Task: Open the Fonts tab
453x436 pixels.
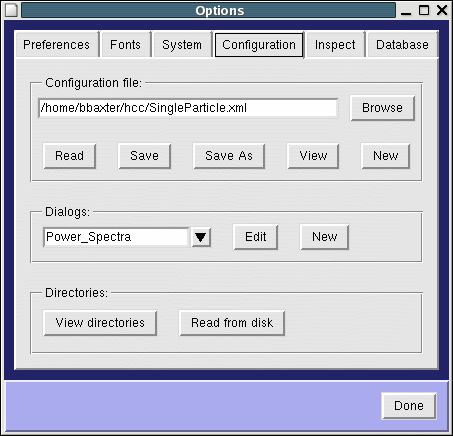Action: pos(126,45)
